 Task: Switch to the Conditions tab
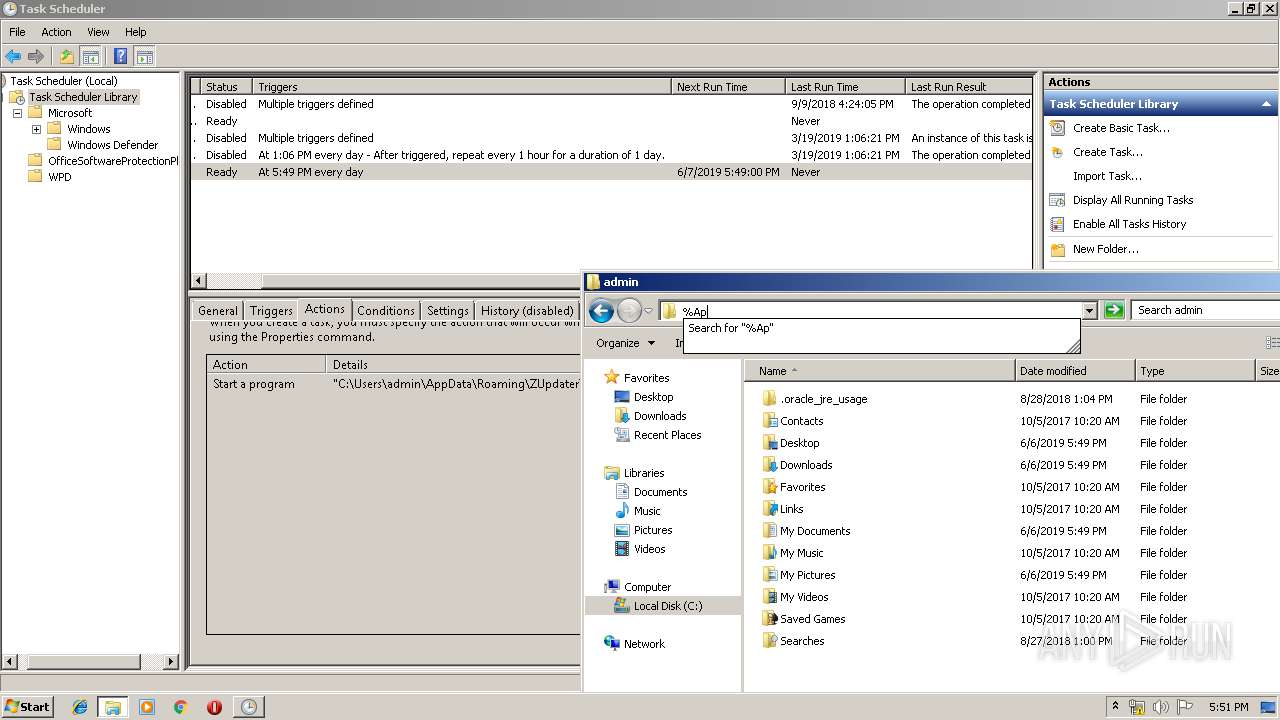[385, 311]
